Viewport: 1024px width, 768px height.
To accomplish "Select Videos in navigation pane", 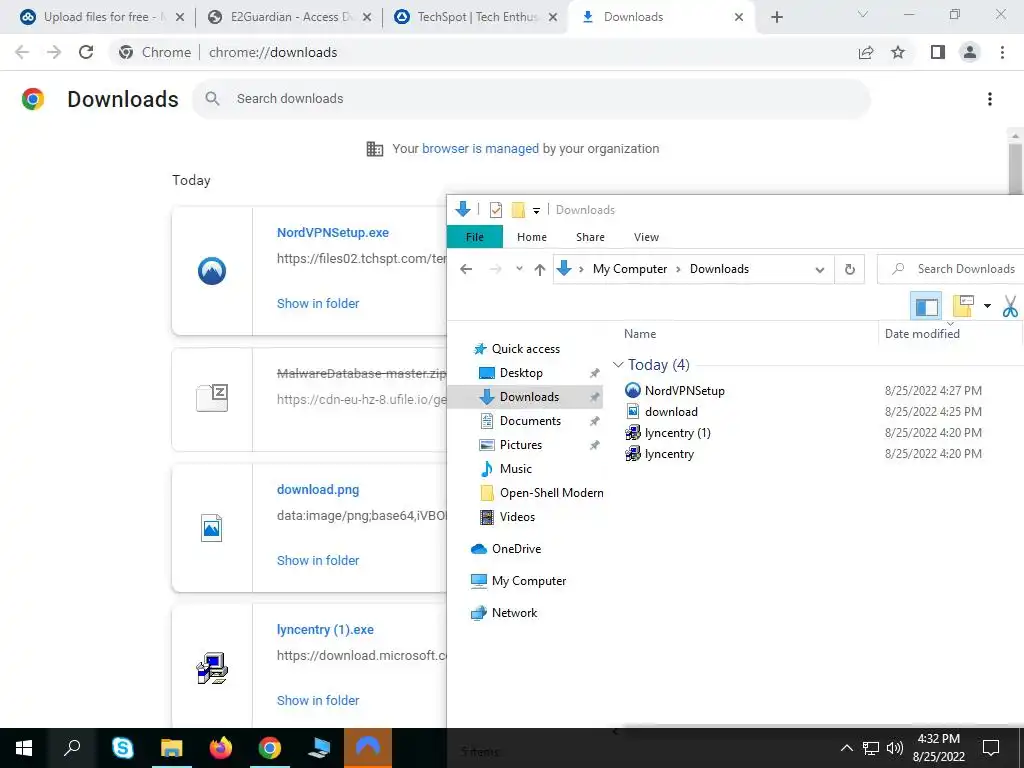I will click(x=517, y=517).
